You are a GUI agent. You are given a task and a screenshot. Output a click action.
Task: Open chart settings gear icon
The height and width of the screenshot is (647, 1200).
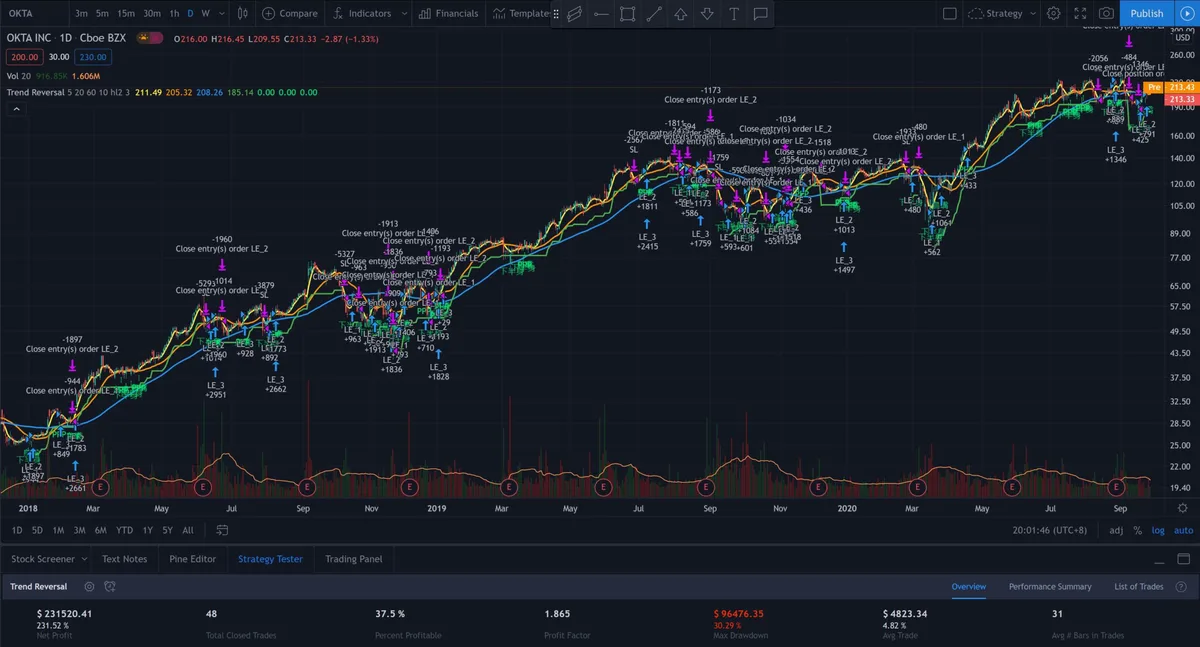pyautogui.click(x=1053, y=13)
